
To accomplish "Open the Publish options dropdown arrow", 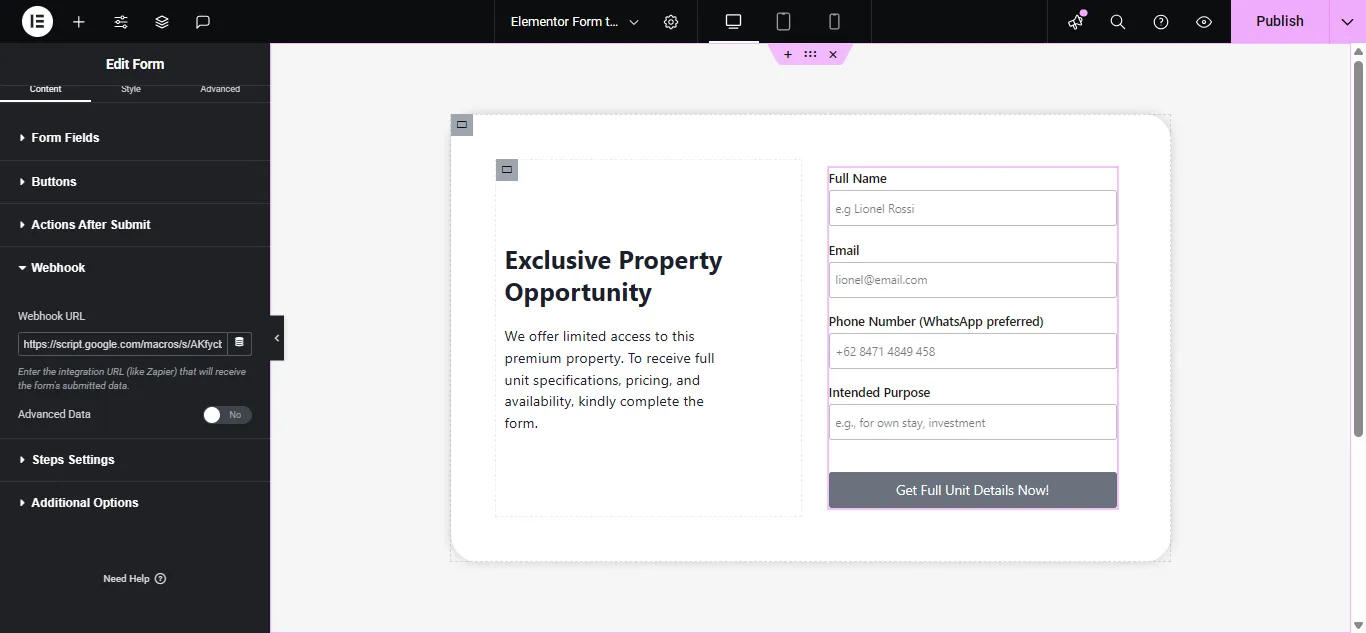I will tap(1347, 22).
